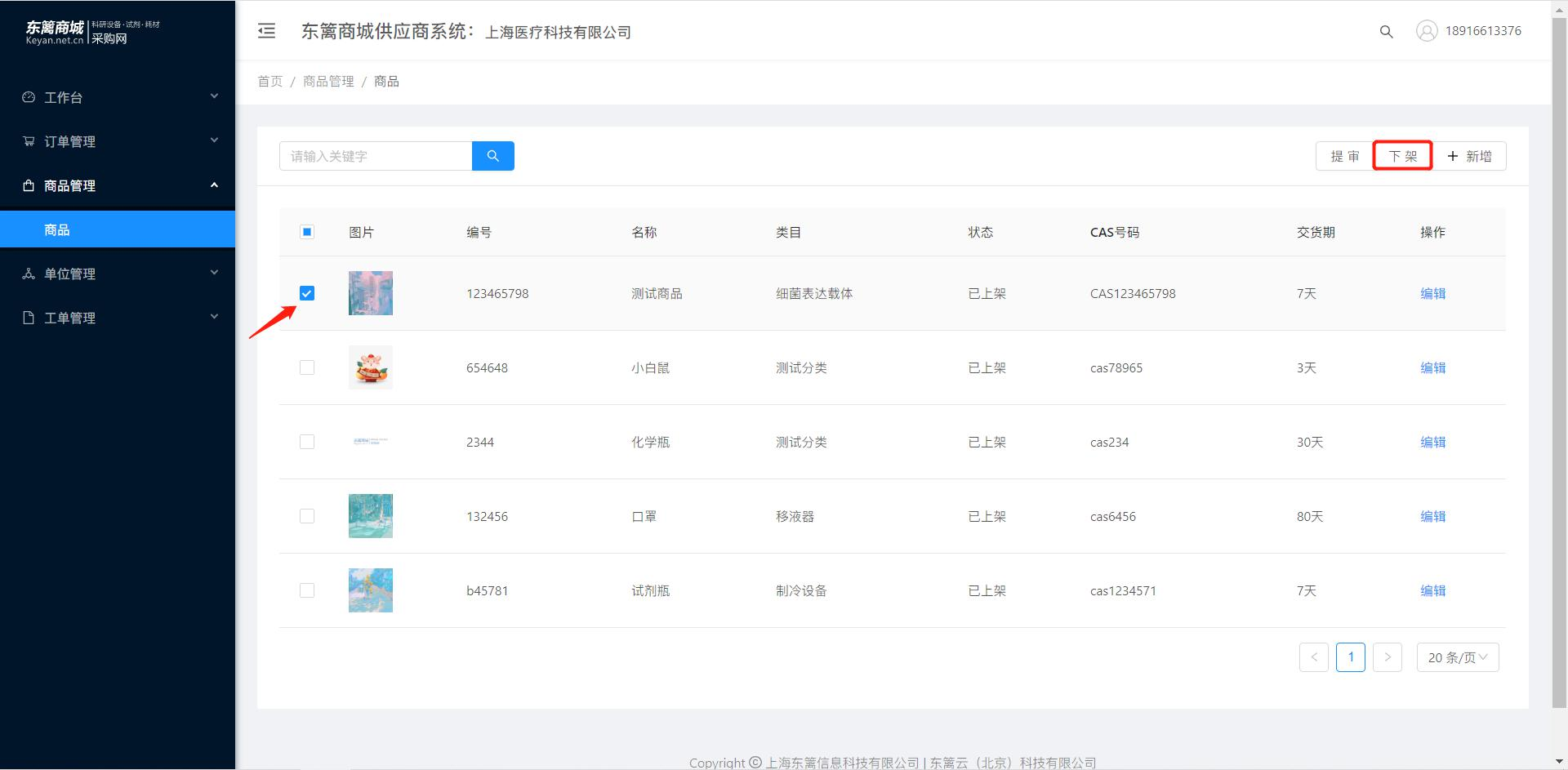Click the blue keyword search button
This screenshot has width=1568, height=770.
pyautogui.click(x=493, y=156)
